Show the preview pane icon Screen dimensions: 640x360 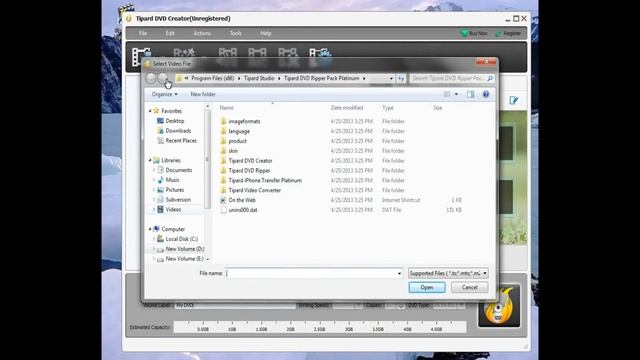471,94
